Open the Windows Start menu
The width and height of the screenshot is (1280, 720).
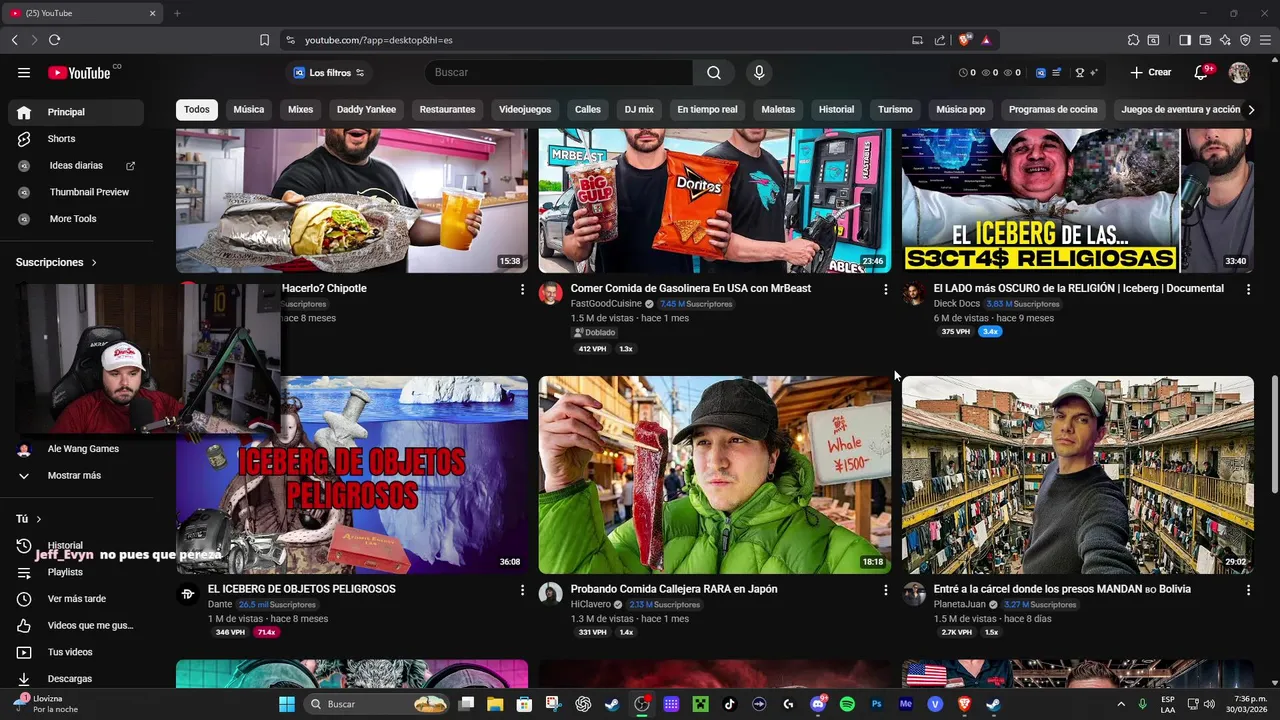(x=286, y=704)
